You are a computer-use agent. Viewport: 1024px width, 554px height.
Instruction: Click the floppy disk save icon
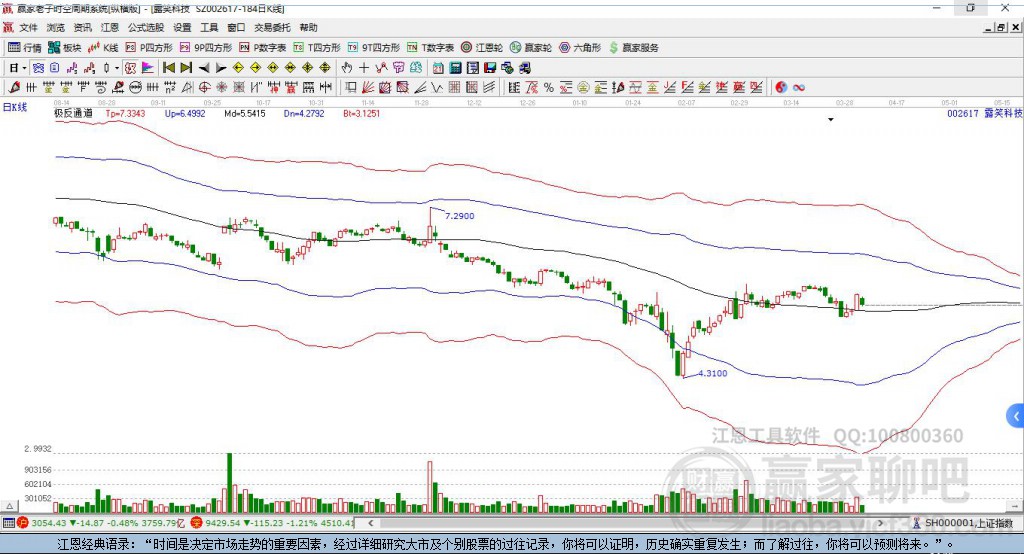coord(490,68)
